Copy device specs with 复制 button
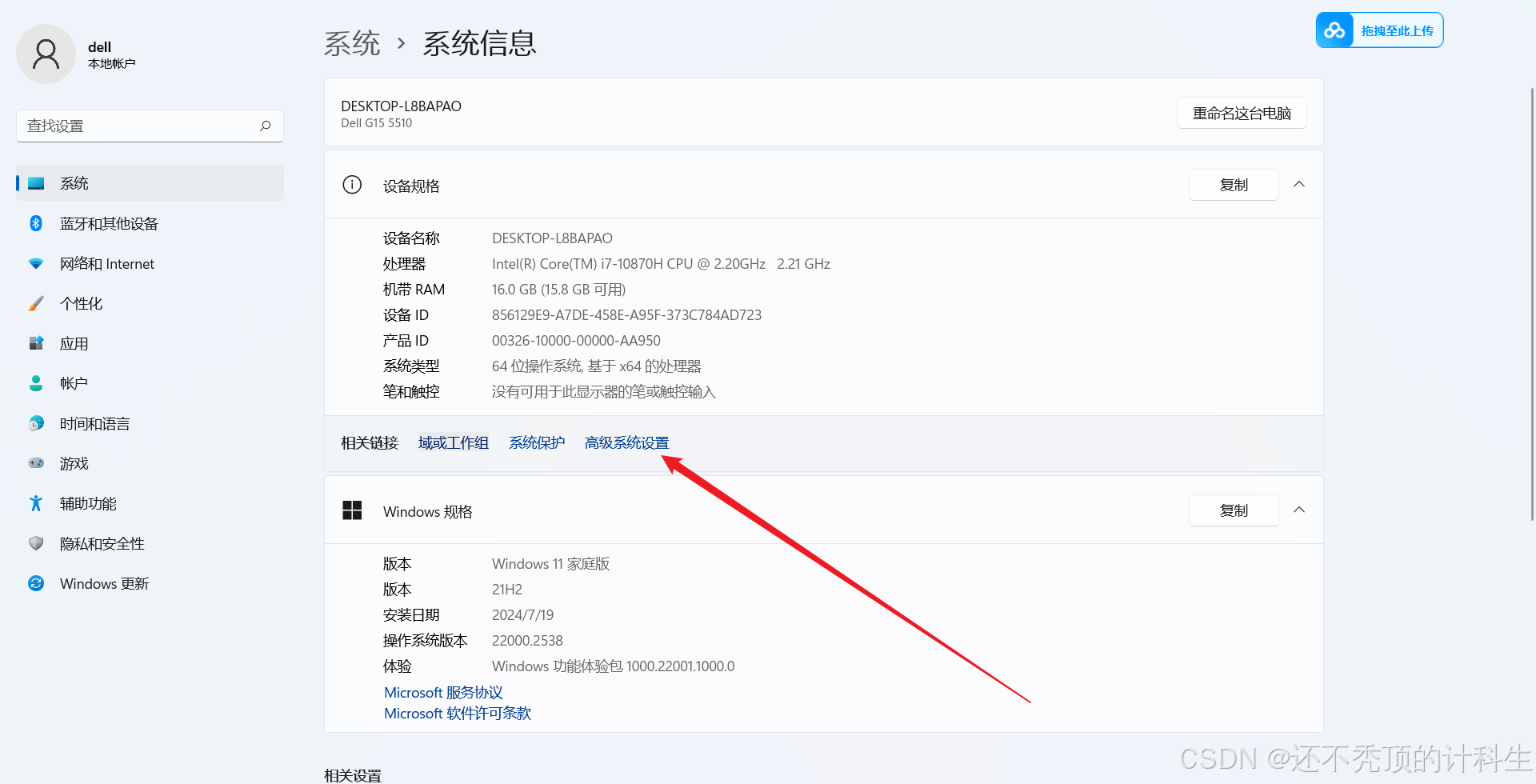The image size is (1536, 784). coord(1234,185)
